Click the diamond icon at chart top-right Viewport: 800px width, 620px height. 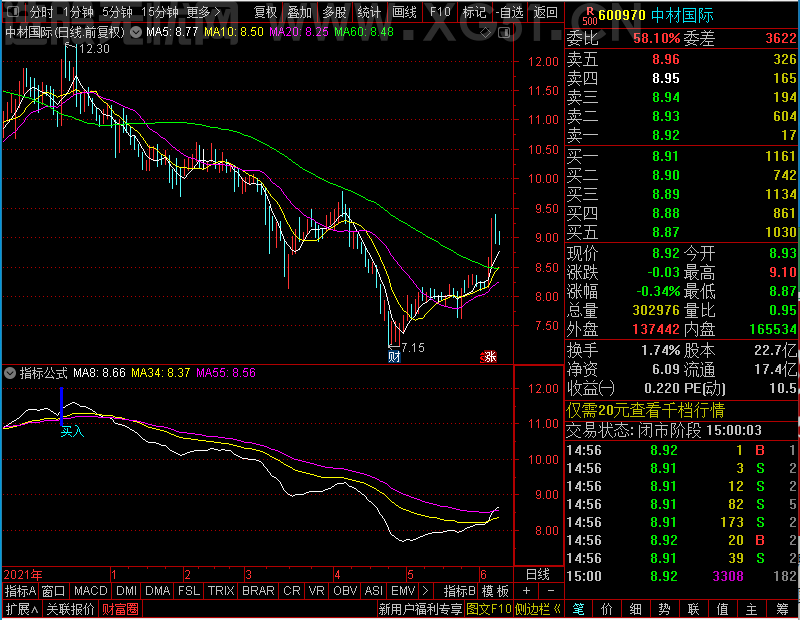pyautogui.click(x=485, y=33)
